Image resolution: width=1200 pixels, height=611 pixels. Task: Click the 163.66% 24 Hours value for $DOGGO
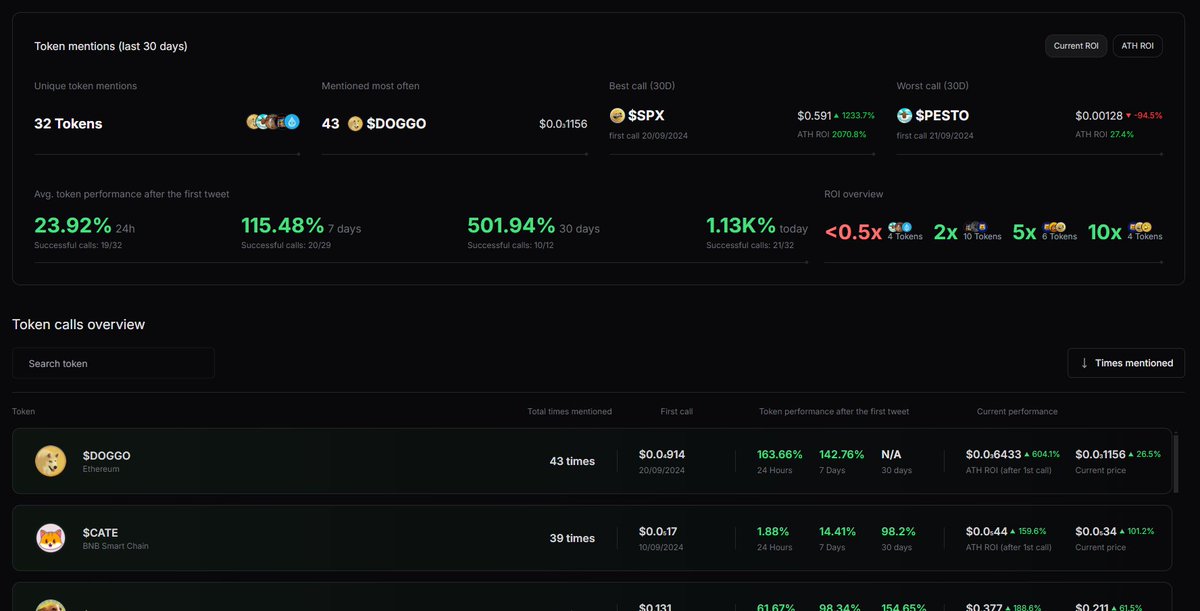coord(781,454)
